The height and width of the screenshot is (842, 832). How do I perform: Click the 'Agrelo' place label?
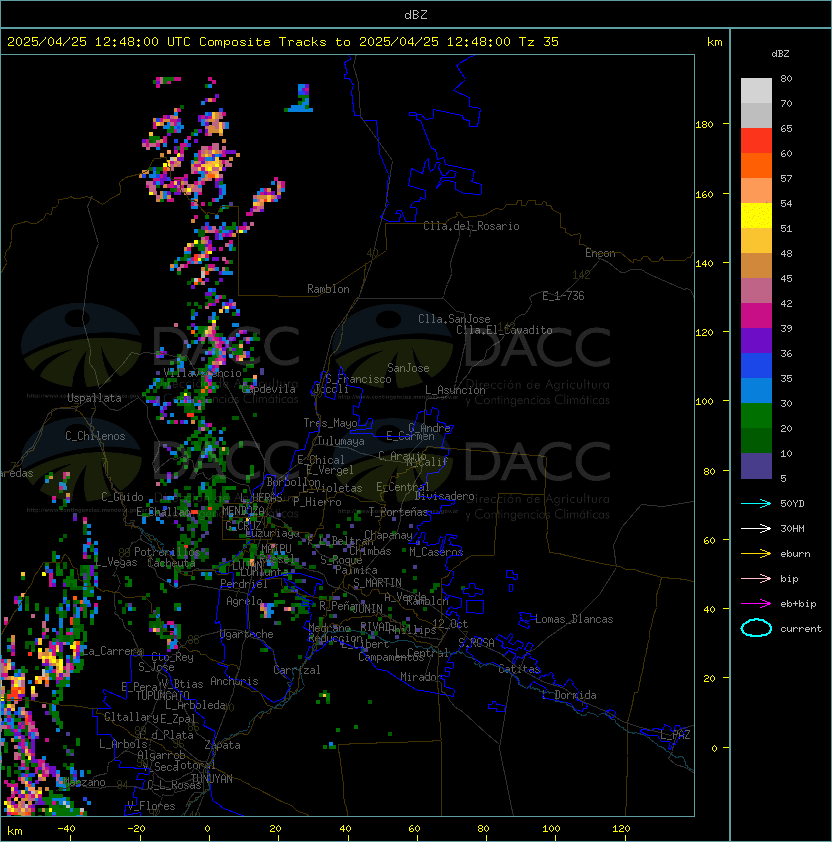coord(244,601)
